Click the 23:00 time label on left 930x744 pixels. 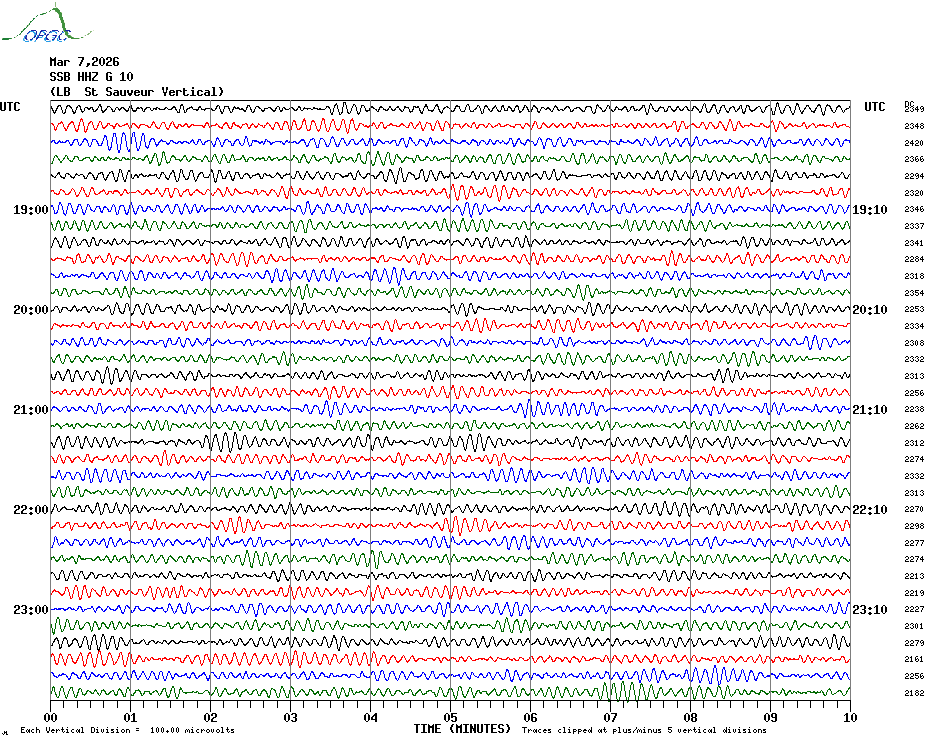click(30, 610)
